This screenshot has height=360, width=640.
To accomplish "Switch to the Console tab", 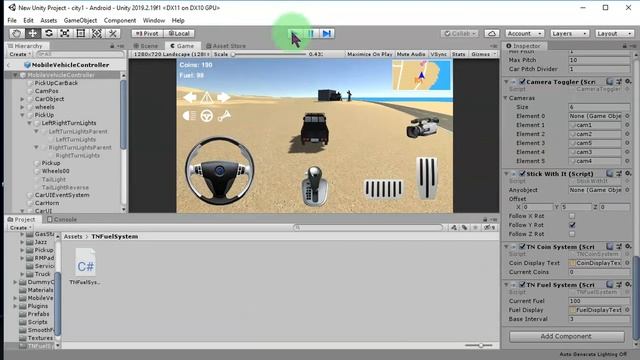I will 62,219.
